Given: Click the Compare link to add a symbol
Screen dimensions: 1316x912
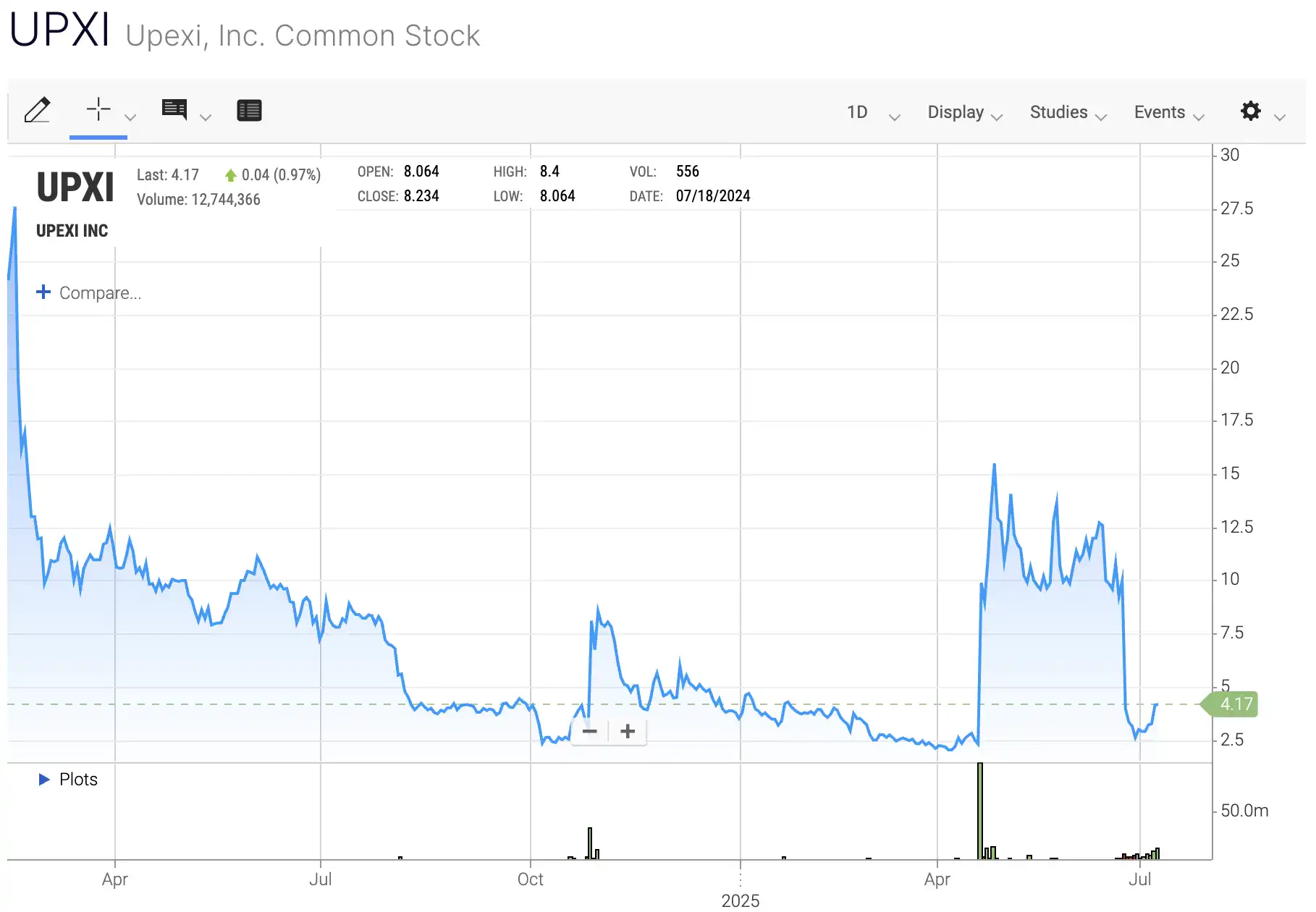Looking at the screenshot, I should pyautogui.click(x=88, y=292).
